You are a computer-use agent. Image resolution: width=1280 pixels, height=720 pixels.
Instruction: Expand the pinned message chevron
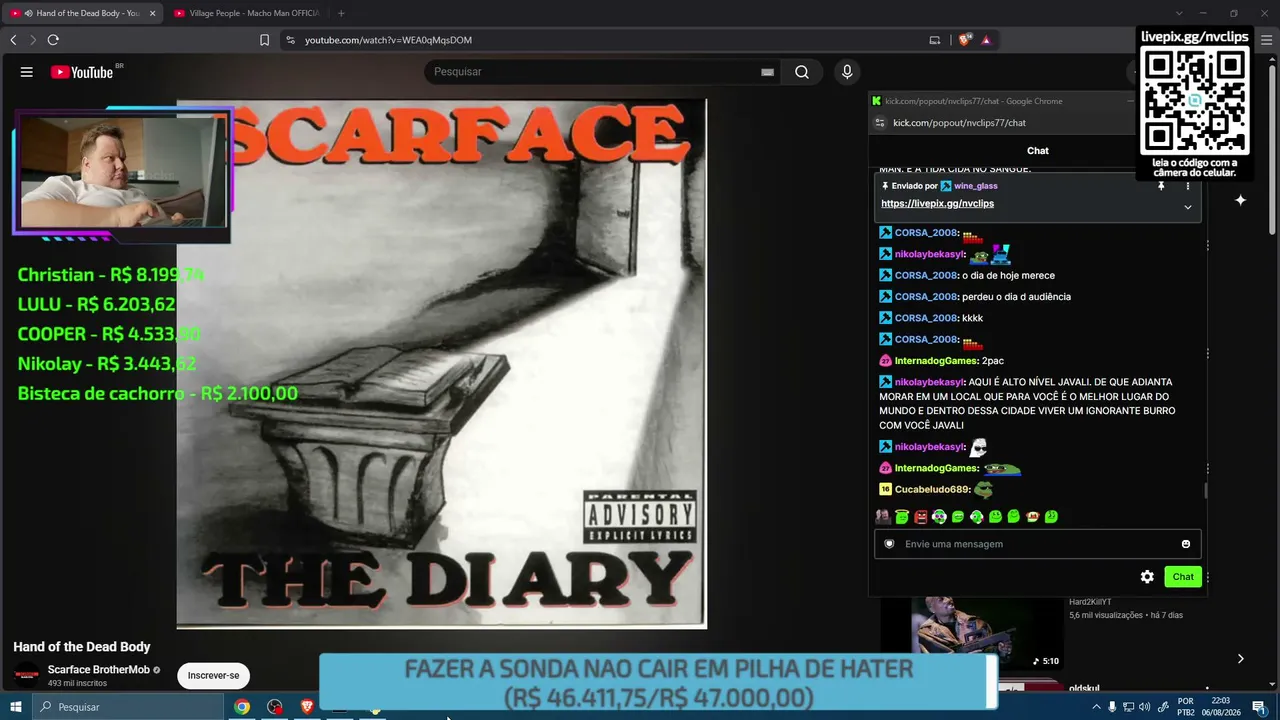pyautogui.click(x=1188, y=207)
